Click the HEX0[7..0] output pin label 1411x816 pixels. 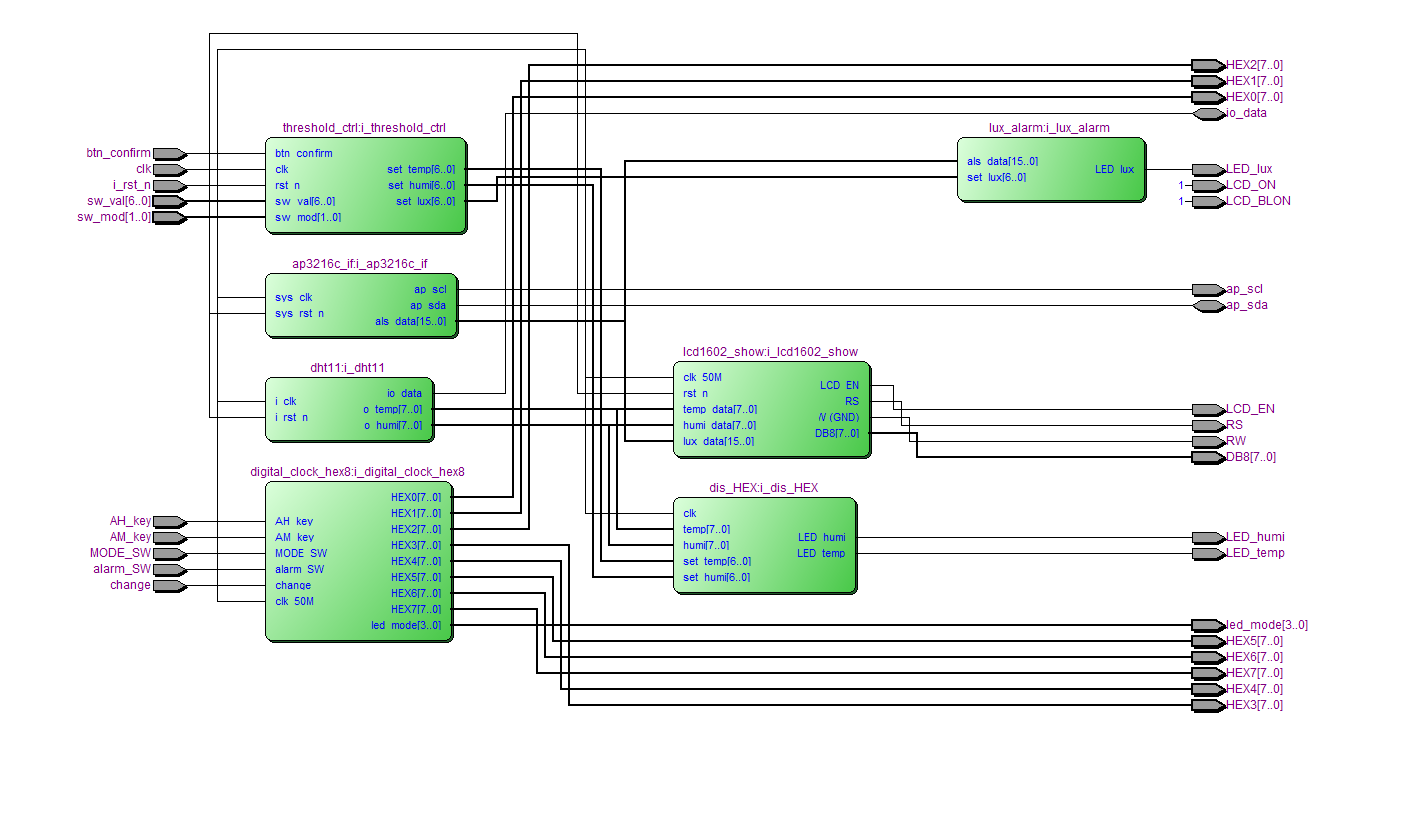click(1255, 98)
